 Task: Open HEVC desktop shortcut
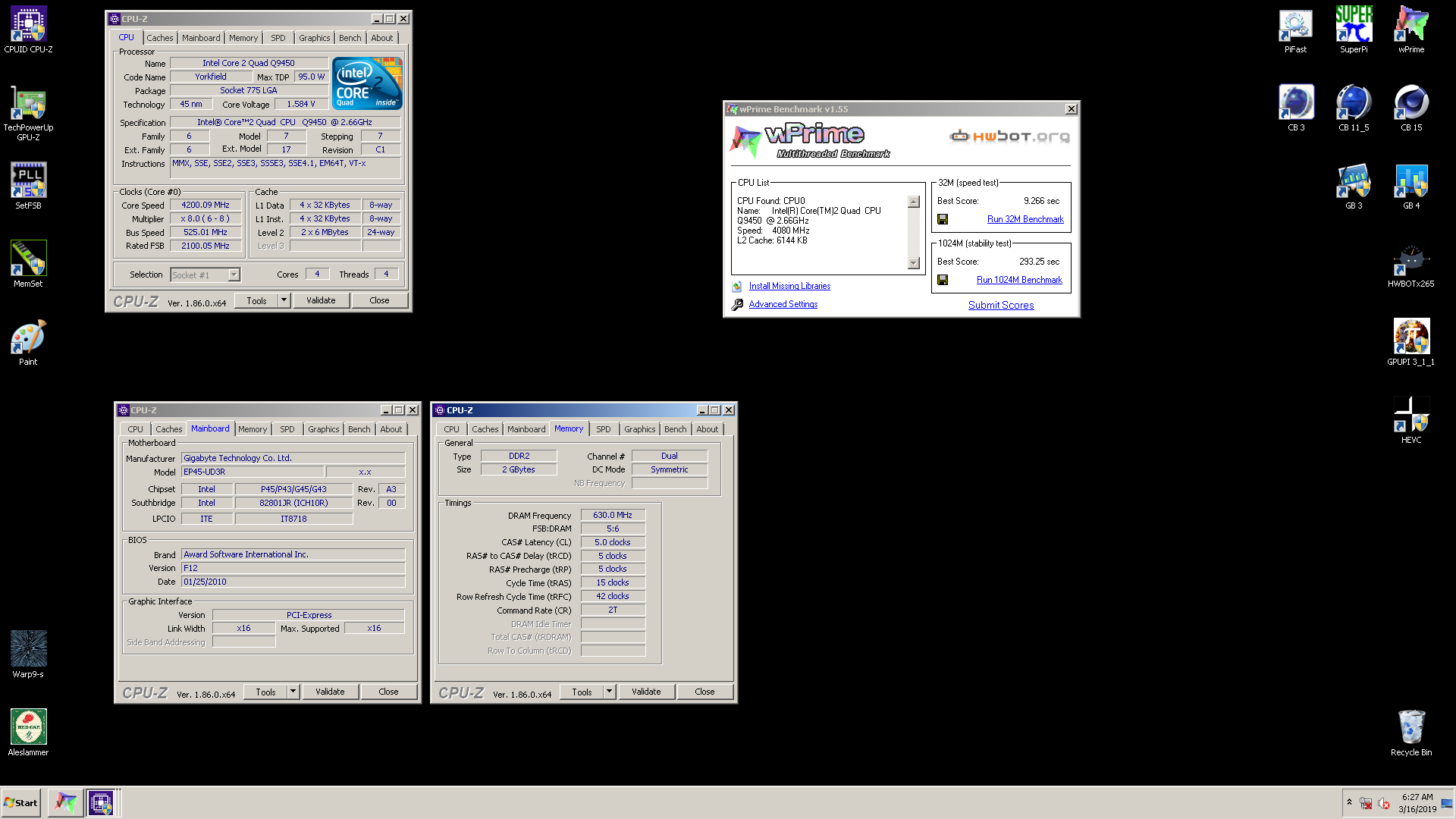(1411, 421)
